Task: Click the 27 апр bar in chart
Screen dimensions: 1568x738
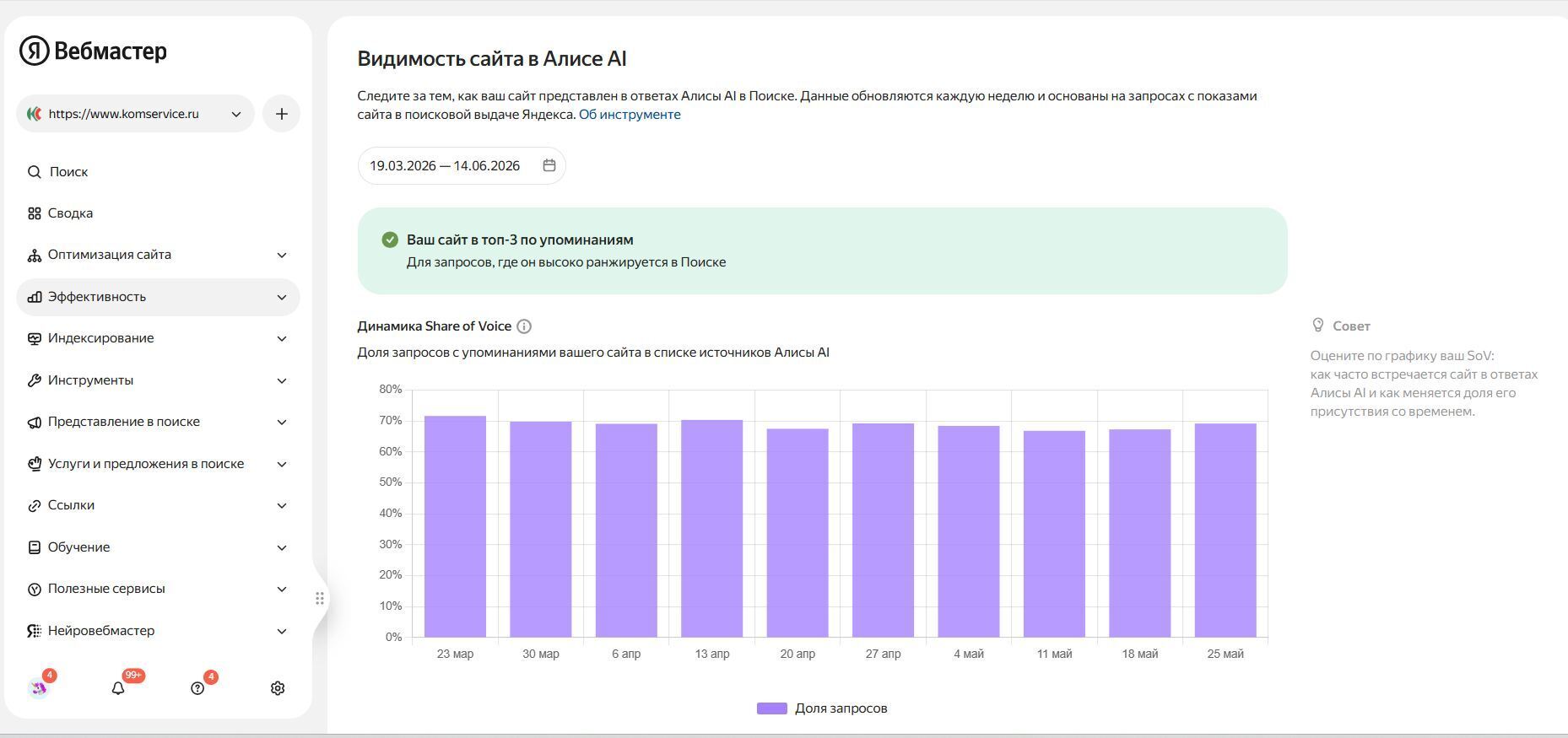Action: click(x=883, y=530)
